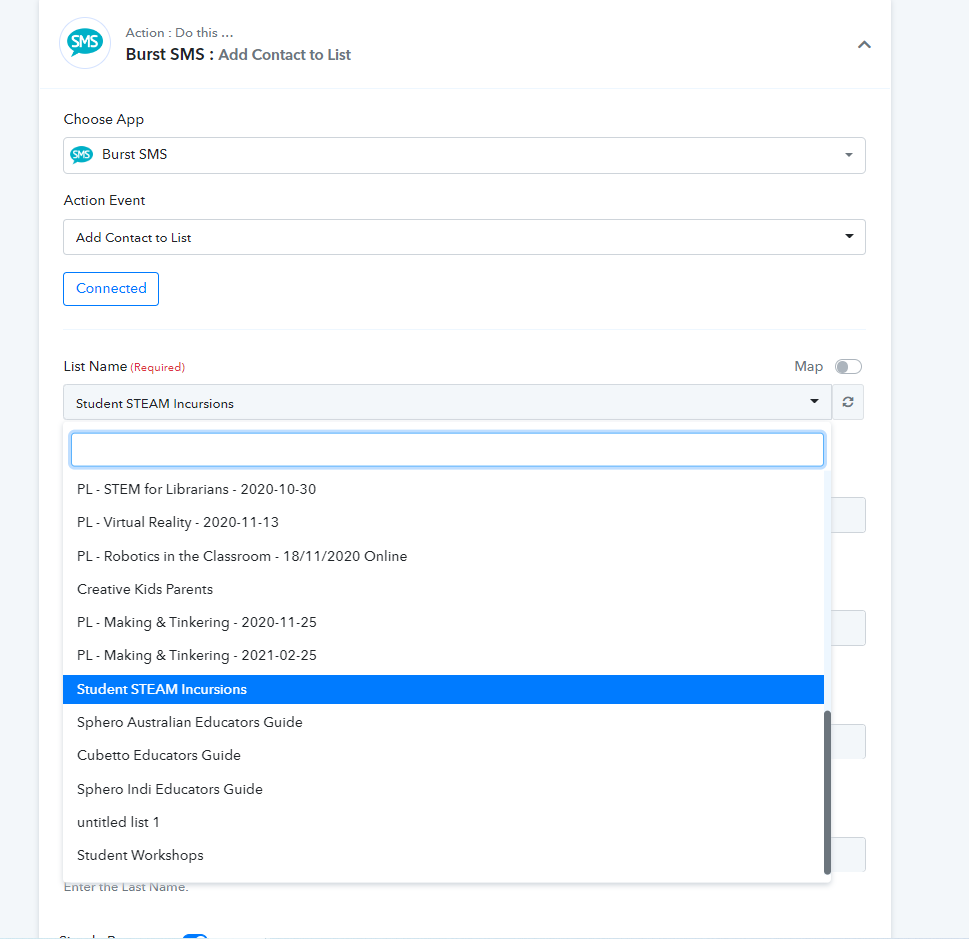Toggle the Map switch for List Name

(x=848, y=367)
